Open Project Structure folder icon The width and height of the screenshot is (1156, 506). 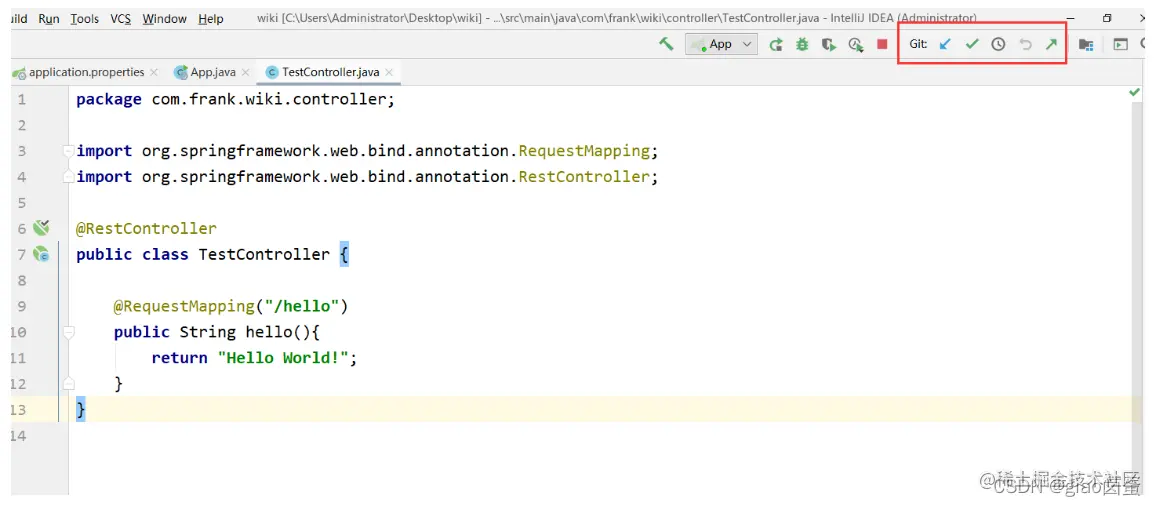(1086, 45)
